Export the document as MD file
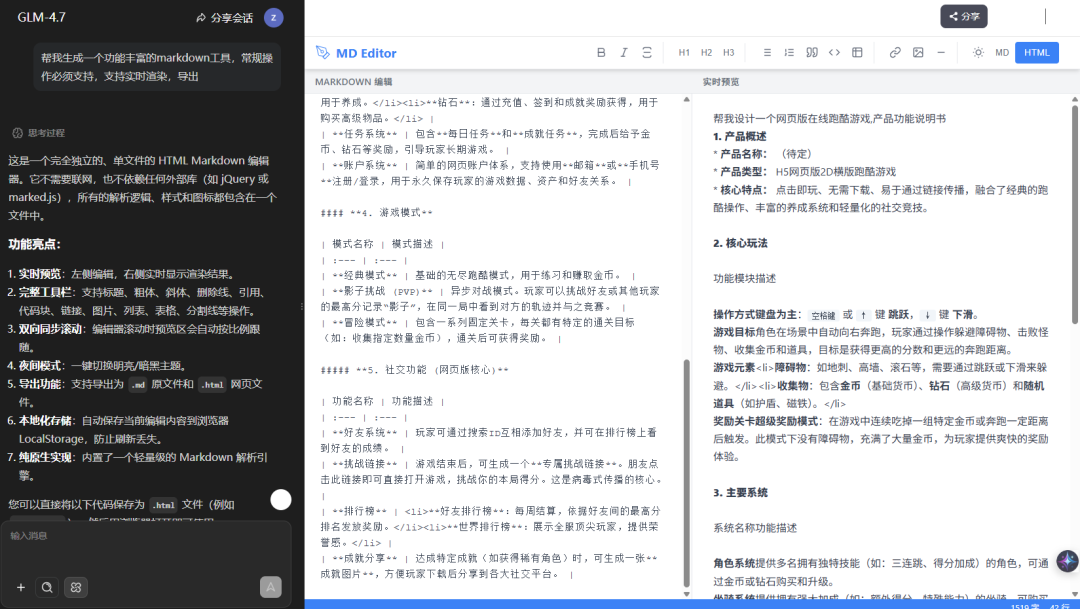Image resolution: width=1080 pixels, height=609 pixels. click(1002, 53)
